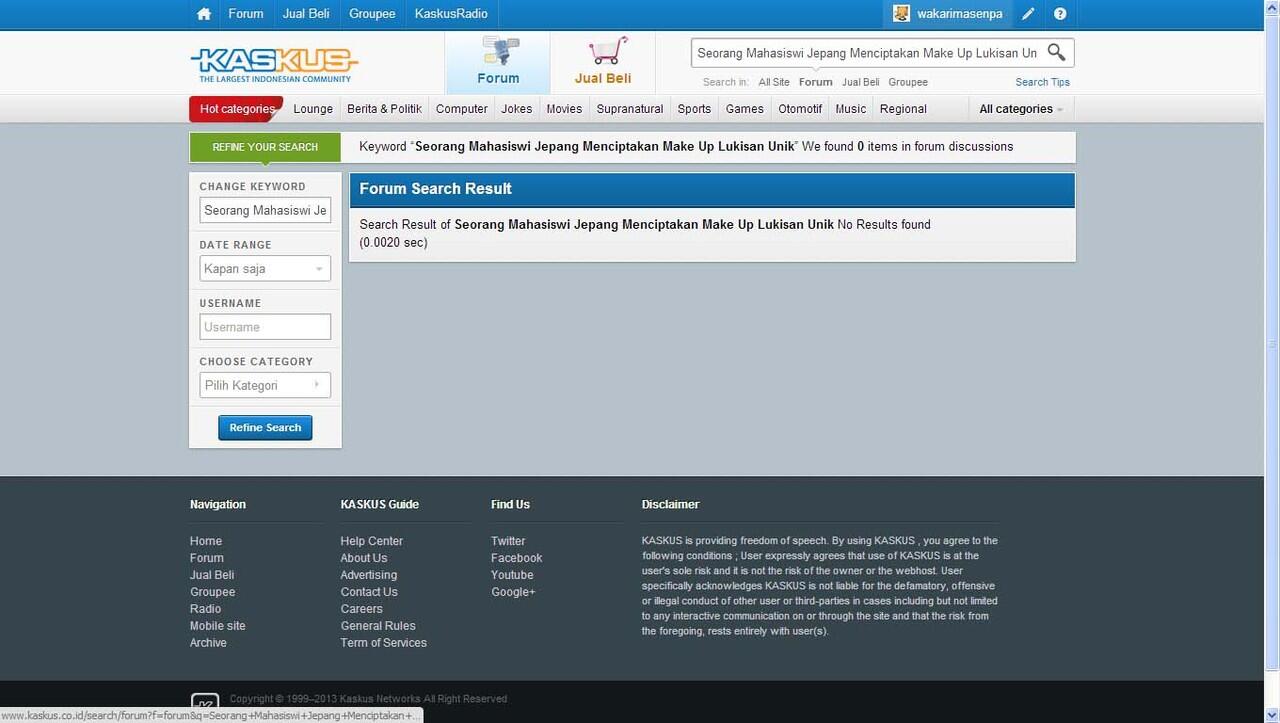This screenshot has width=1280, height=723.
Task: Open the Games category
Action: click(745, 109)
